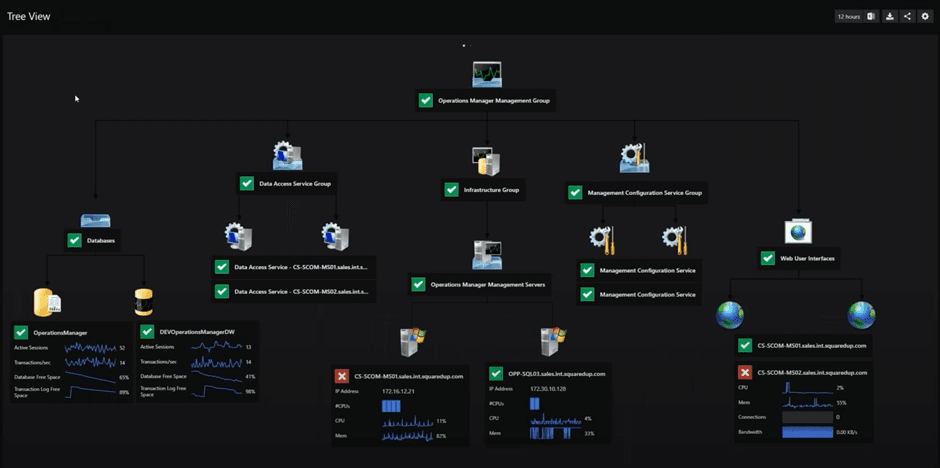Click Transaction Log Free Space value 98%
The image size is (940, 468).
251,391
